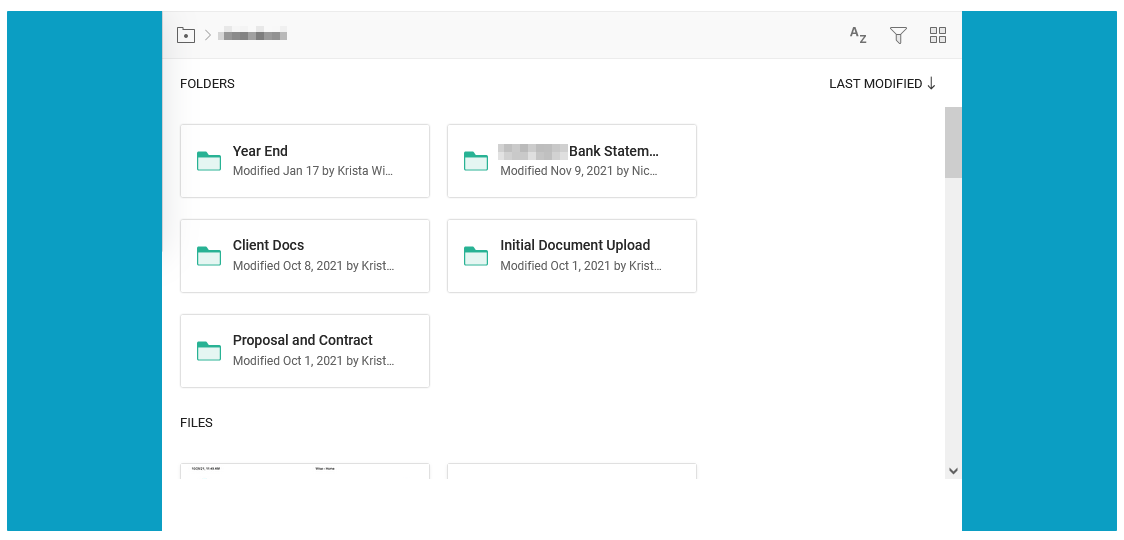
Task: Click the scrollbar down arrow
Action: 953,470
